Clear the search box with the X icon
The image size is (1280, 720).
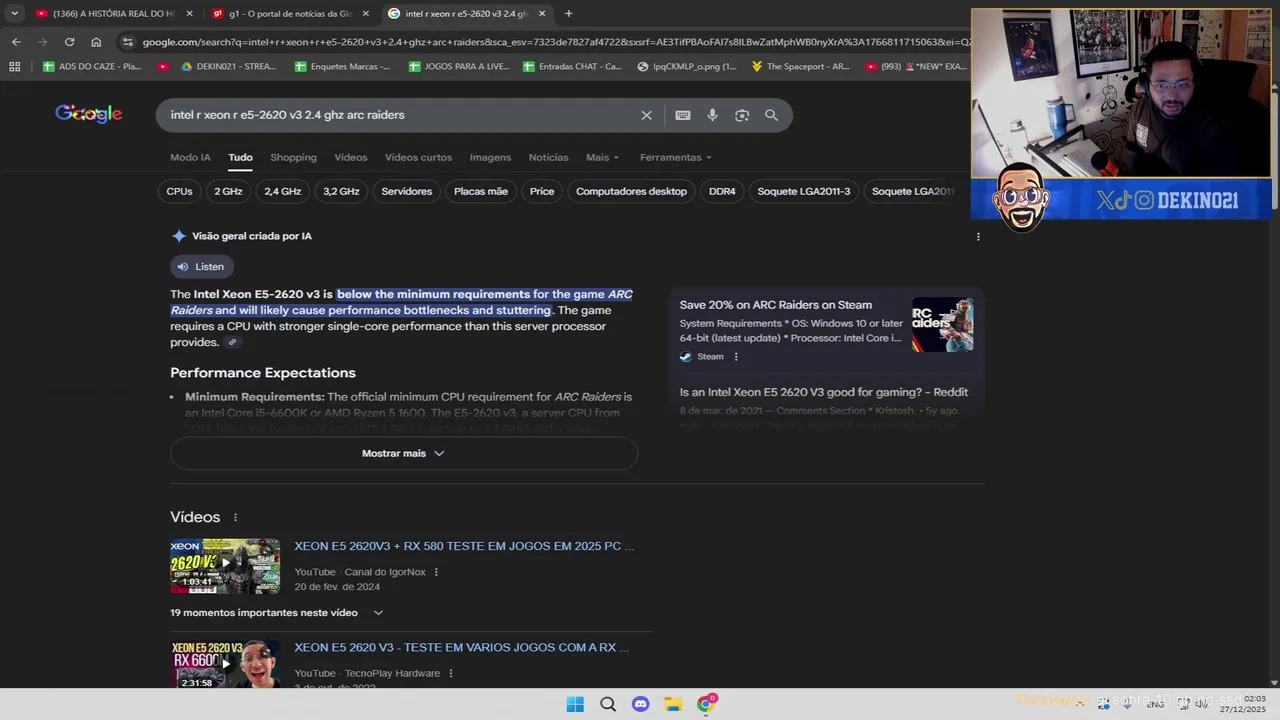pyautogui.click(x=646, y=115)
